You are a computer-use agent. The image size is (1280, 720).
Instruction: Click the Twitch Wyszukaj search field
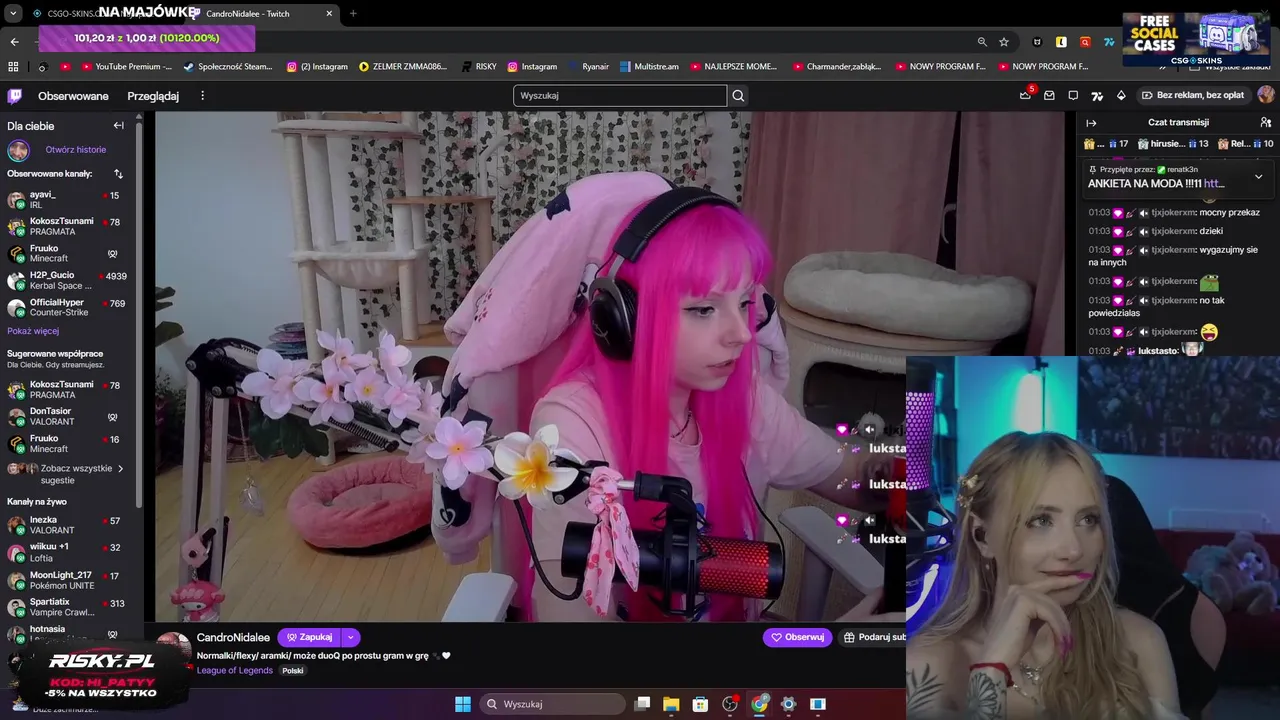(x=620, y=96)
